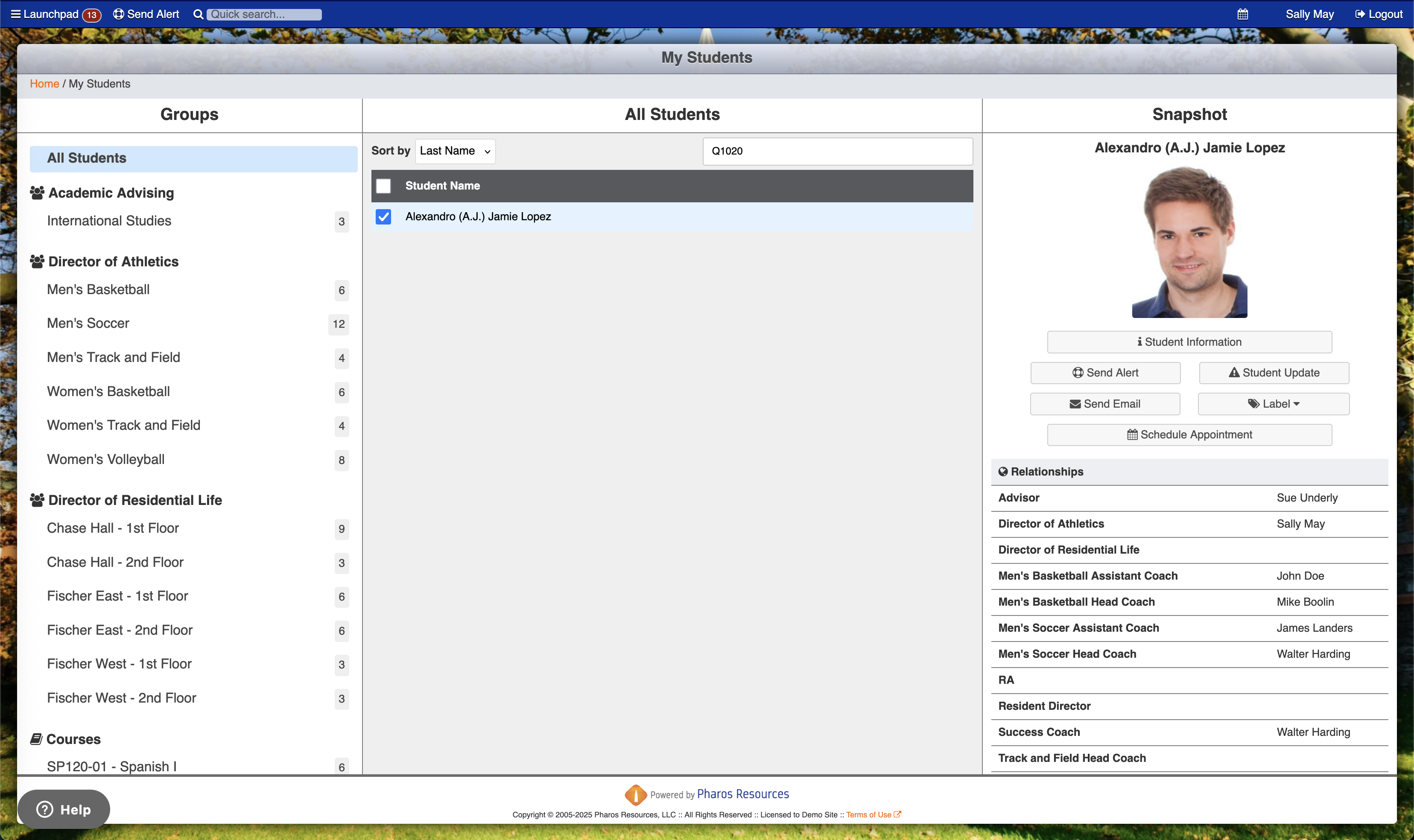The width and height of the screenshot is (1414, 840).
Task: Click the Send Email button
Action: point(1105,404)
